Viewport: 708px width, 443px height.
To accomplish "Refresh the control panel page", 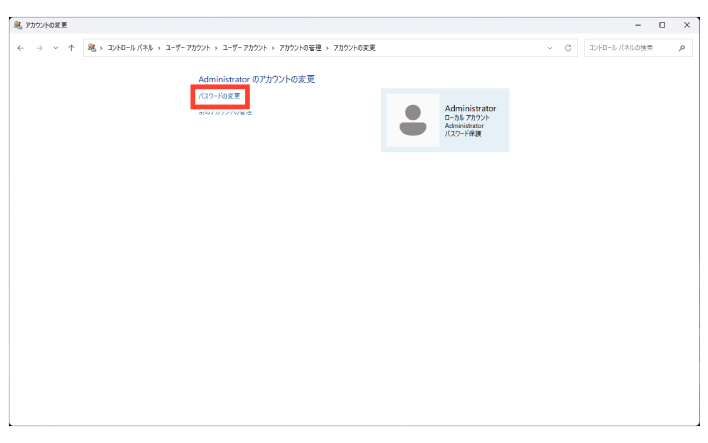I will click(568, 48).
